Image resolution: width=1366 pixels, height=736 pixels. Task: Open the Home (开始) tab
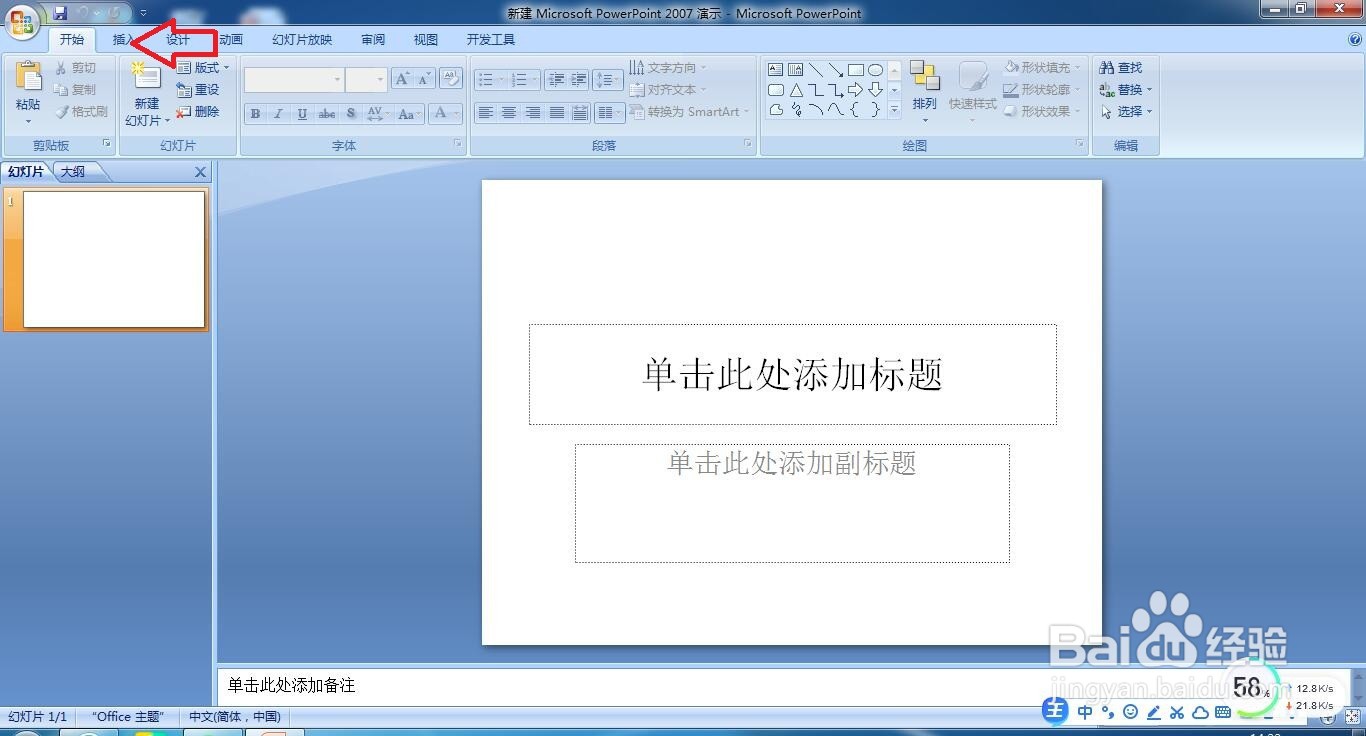pyautogui.click(x=72, y=40)
